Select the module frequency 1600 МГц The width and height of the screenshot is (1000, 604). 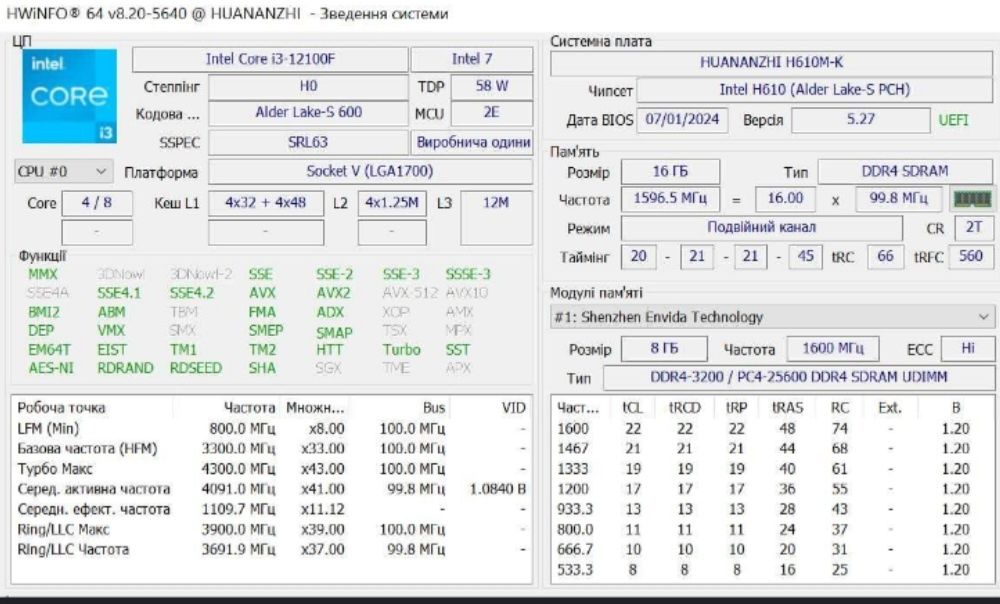click(x=833, y=349)
